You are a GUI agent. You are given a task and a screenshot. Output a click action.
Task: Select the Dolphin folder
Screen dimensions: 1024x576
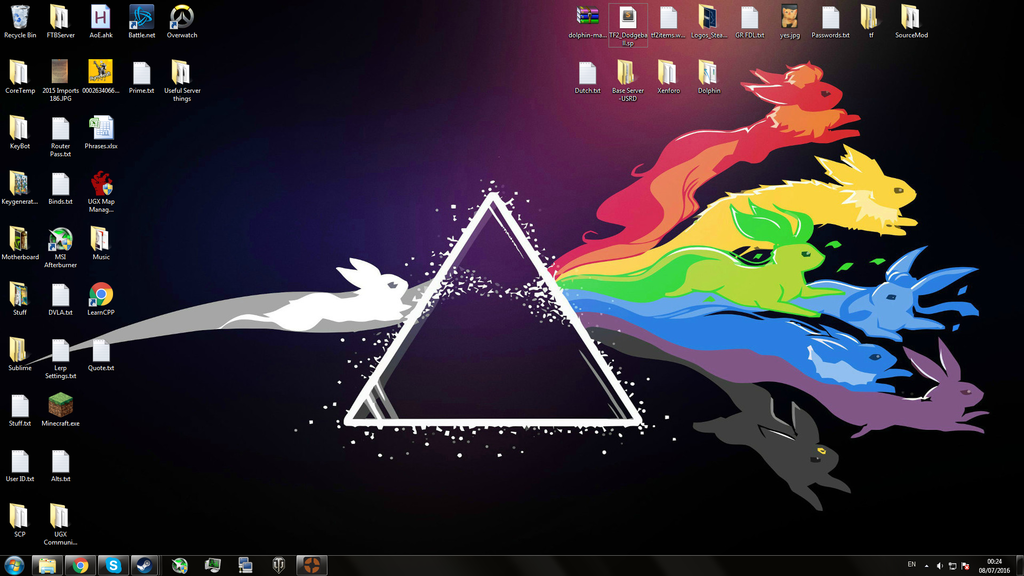click(x=709, y=77)
